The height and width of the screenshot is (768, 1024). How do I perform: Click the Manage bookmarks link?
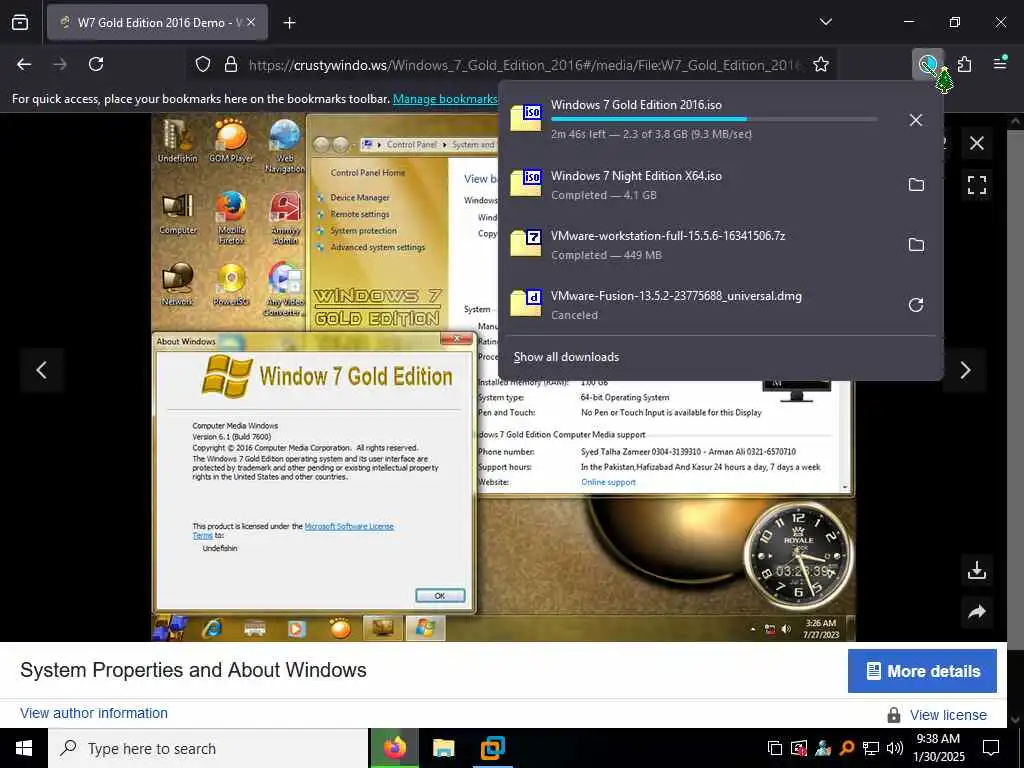(445, 99)
